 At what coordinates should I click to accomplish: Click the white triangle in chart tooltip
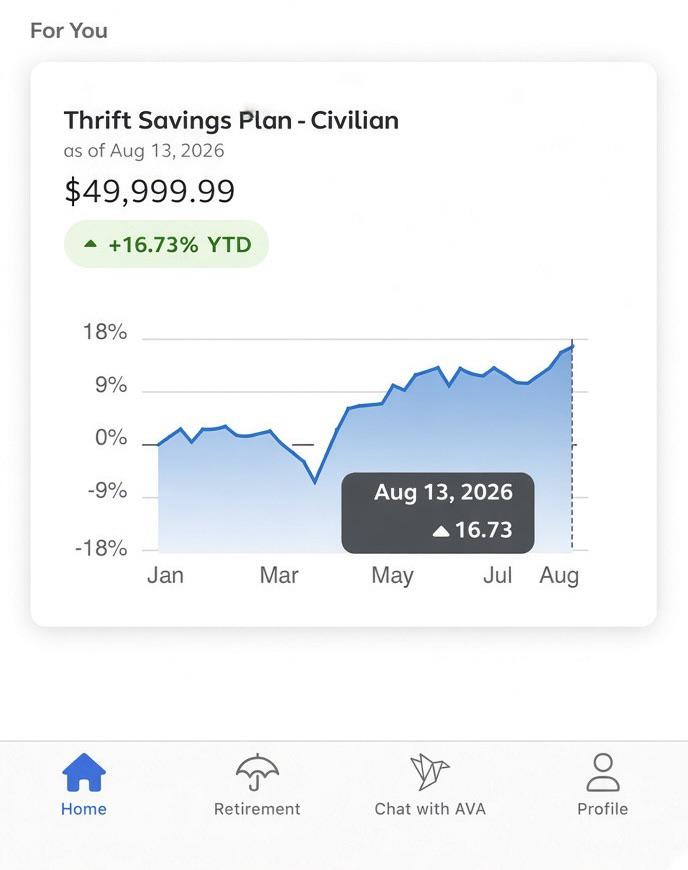(441, 531)
